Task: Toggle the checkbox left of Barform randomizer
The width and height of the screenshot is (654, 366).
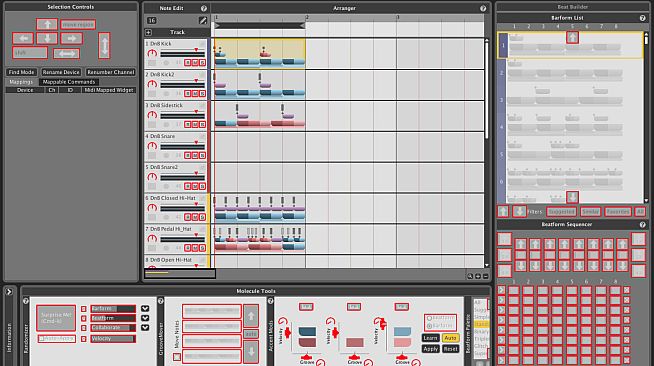Action: coord(83,309)
